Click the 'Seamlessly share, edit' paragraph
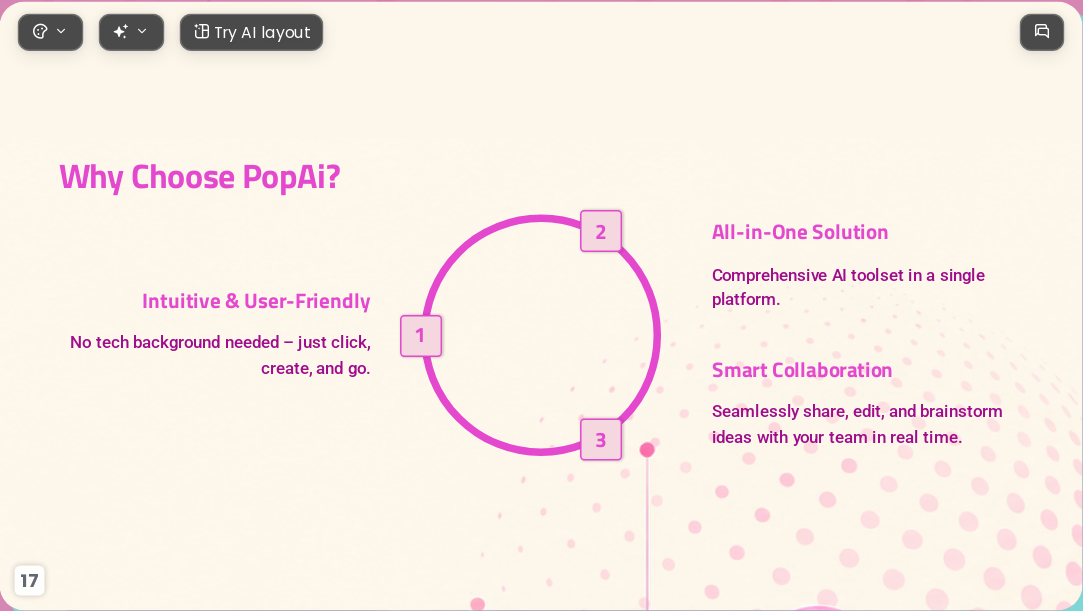1083x611 pixels. (857, 424)
